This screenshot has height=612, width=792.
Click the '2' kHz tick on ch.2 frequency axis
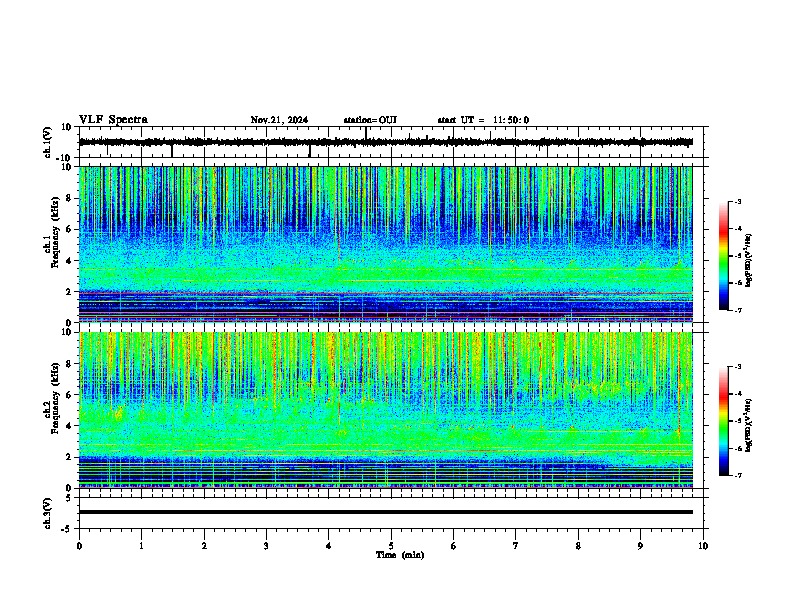[x=69, y=457]
